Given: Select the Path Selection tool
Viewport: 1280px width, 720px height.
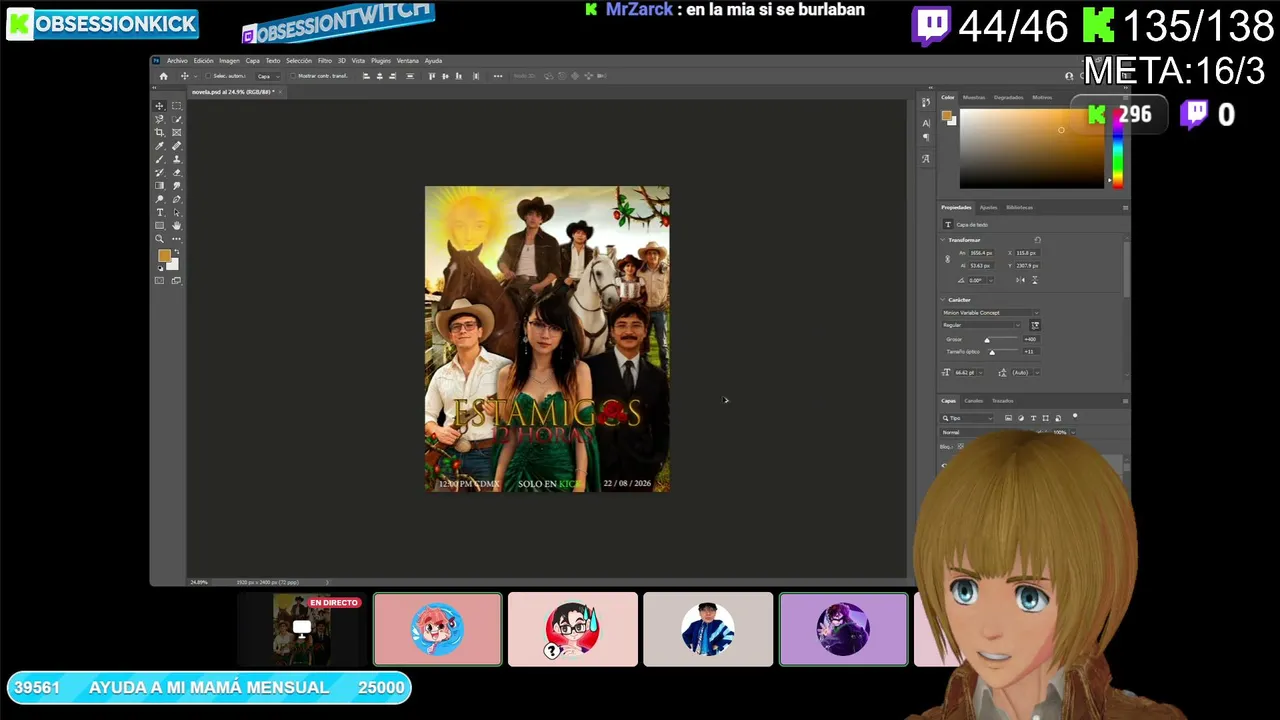Looking at the screenshot, I should point(177,212).
